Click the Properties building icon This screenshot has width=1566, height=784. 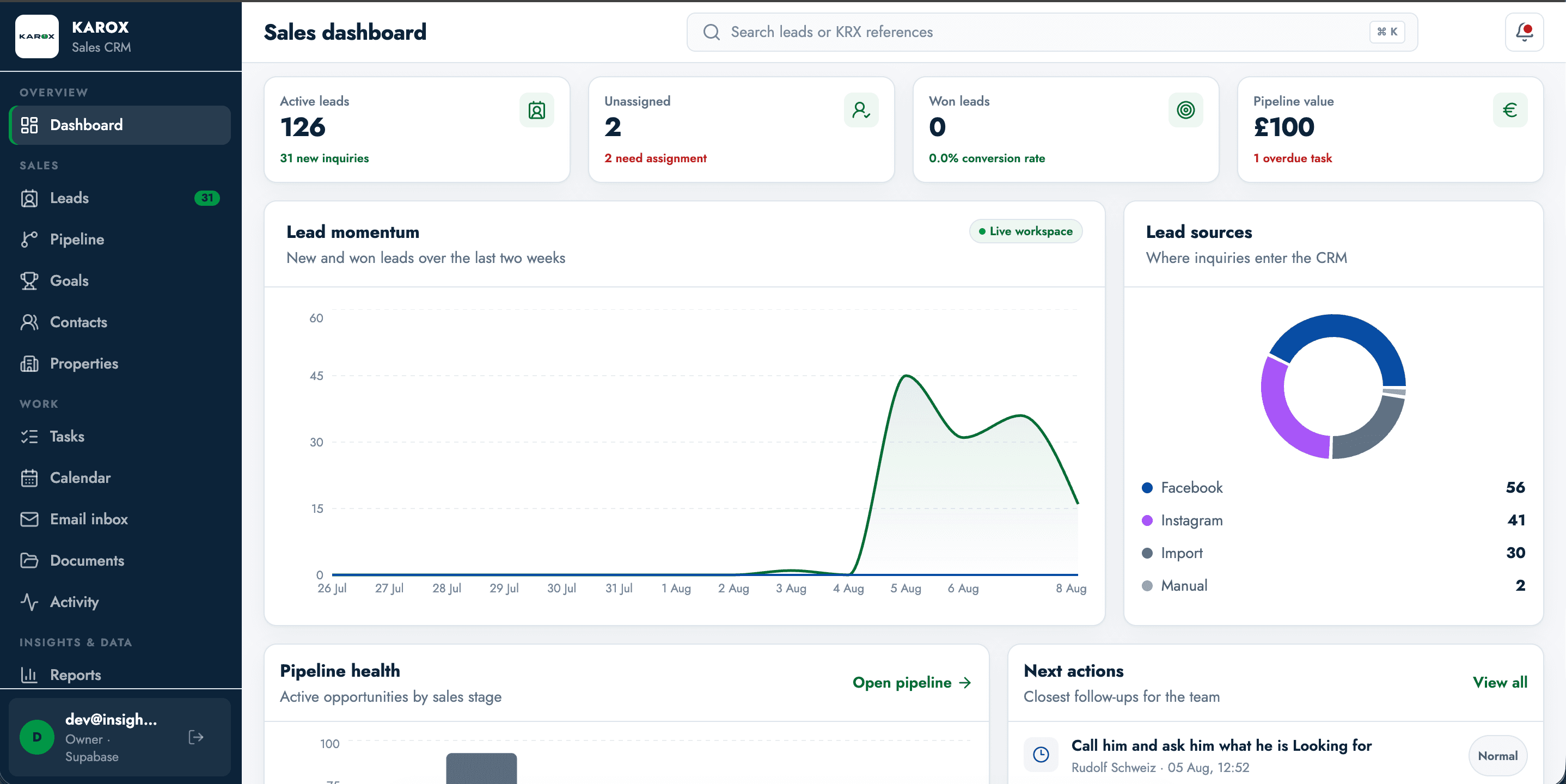click(29, 364)
